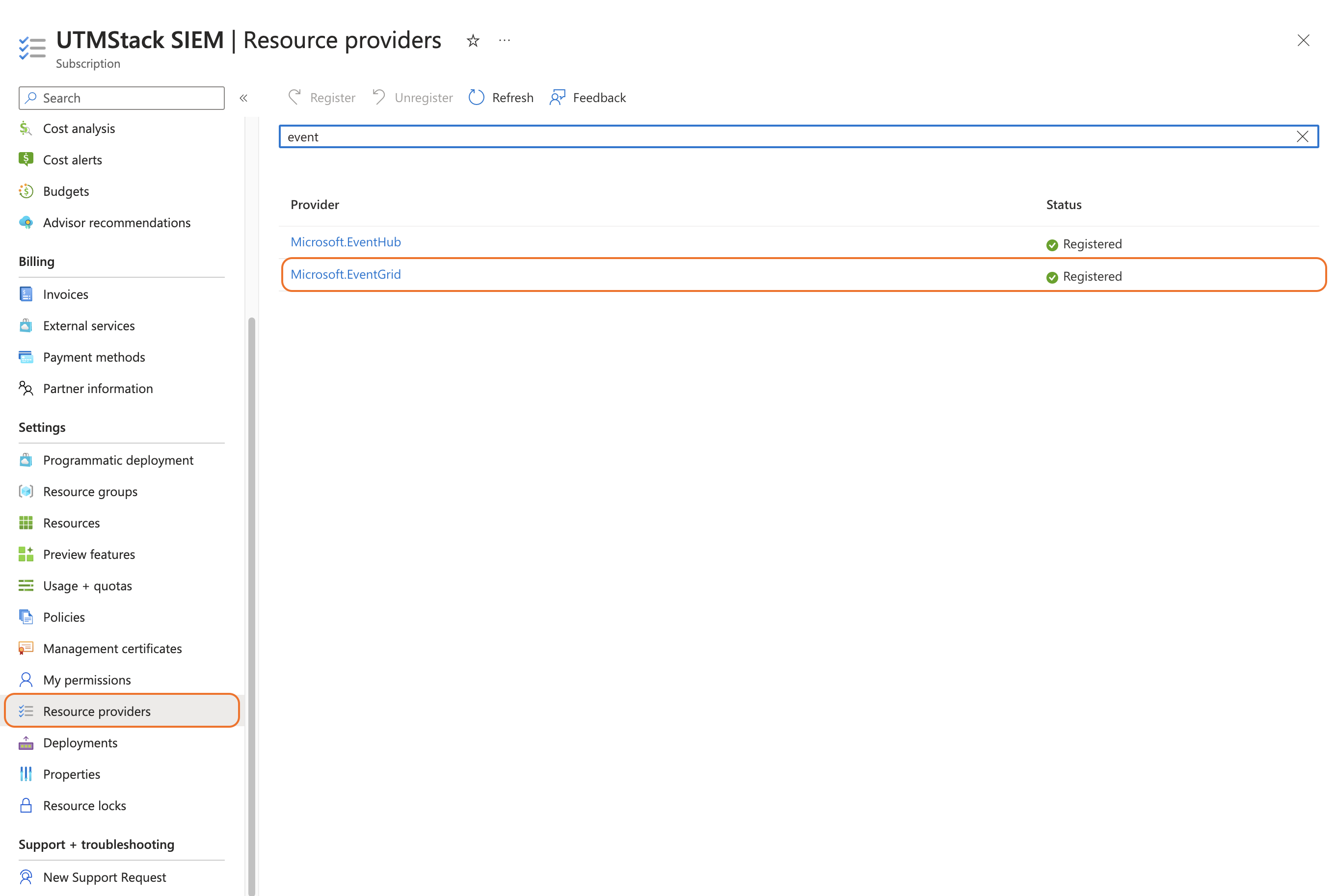1336x896 pixels.
Task: Click the Feedback icon in the toolbar
Action: click(557, 98)
